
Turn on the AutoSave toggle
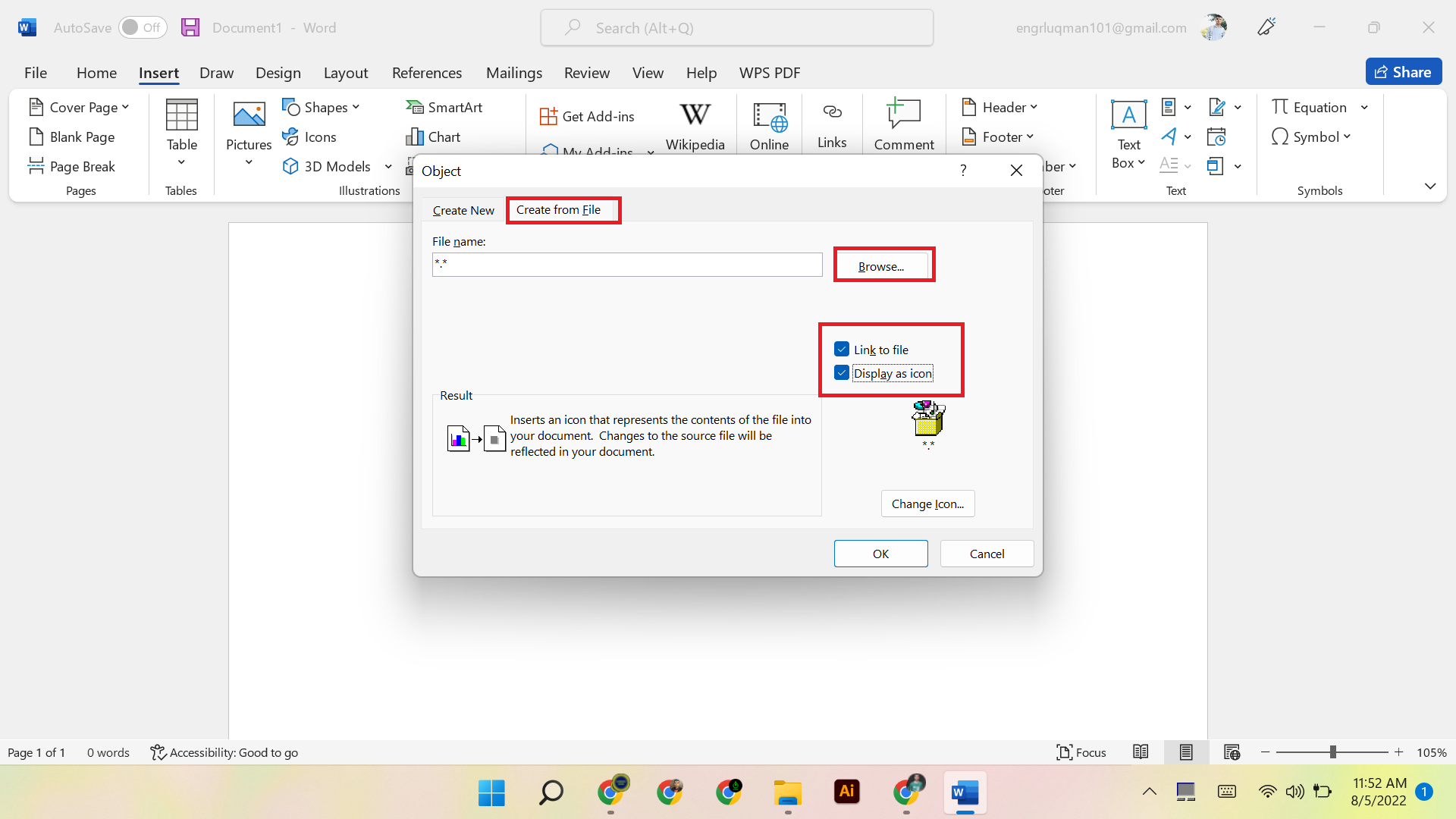[x=143, y=27]
